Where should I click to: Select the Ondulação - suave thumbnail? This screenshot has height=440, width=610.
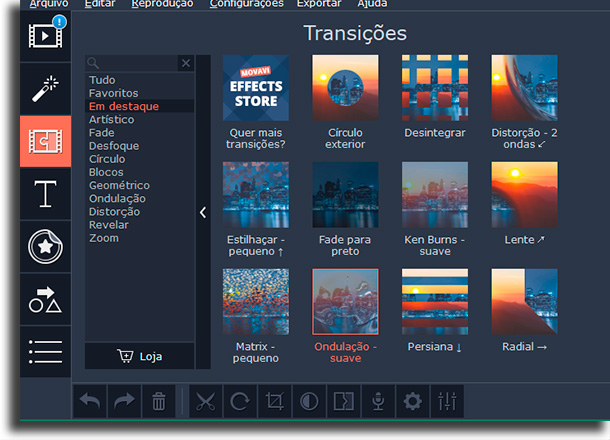[345, 302]
